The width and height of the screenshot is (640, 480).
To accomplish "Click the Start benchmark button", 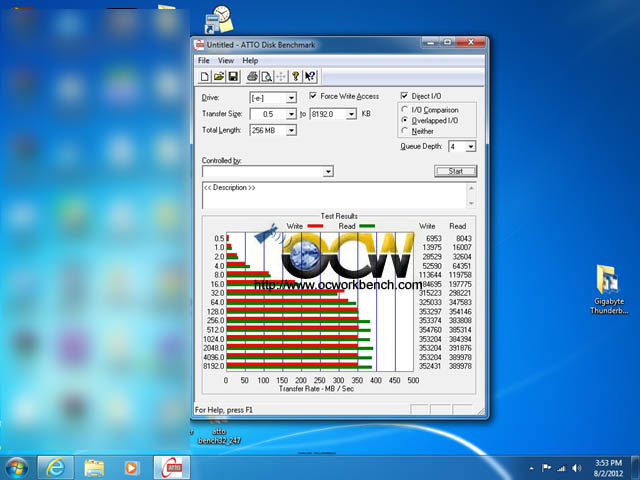I will [456, 171].
